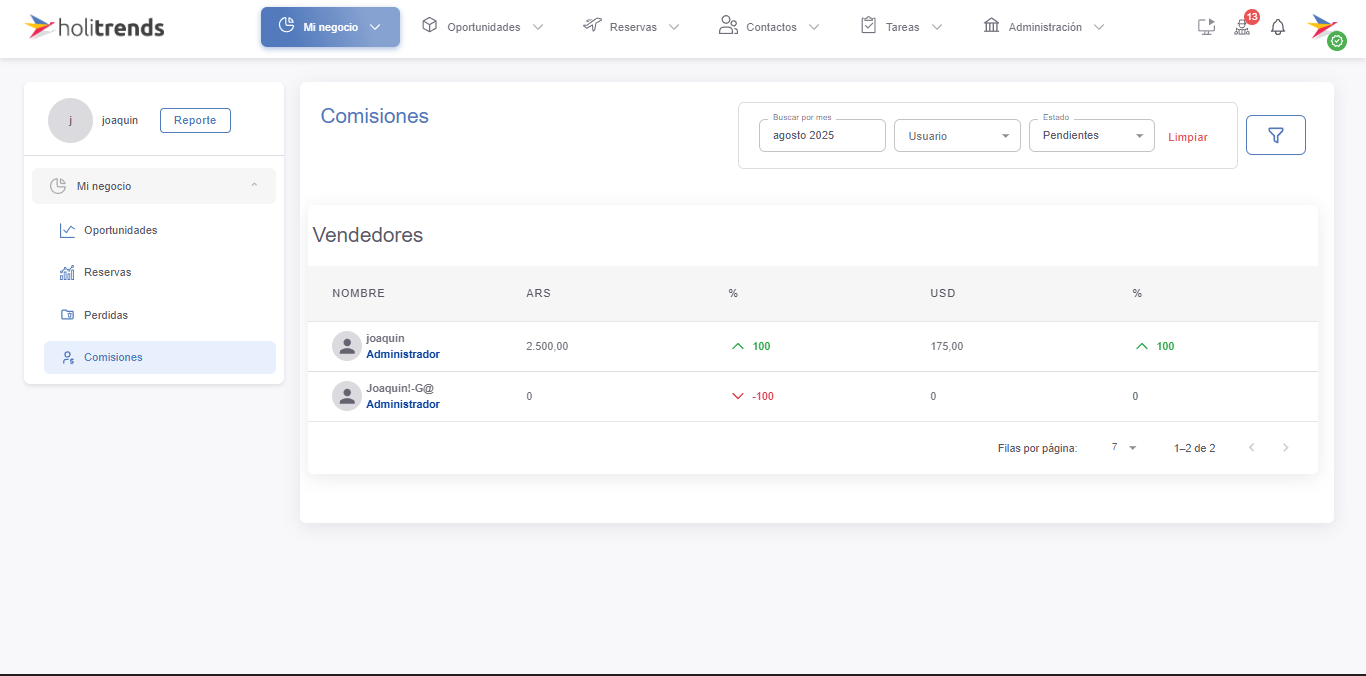Click the bank icon beside Administración
Viewport: 1366px width, 676px height.
pos(991,25)
